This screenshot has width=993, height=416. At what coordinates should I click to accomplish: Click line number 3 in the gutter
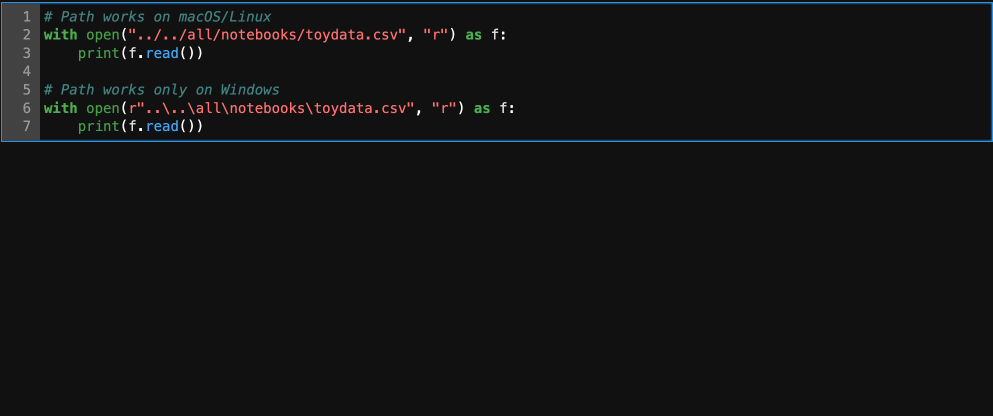pos(27,53)
